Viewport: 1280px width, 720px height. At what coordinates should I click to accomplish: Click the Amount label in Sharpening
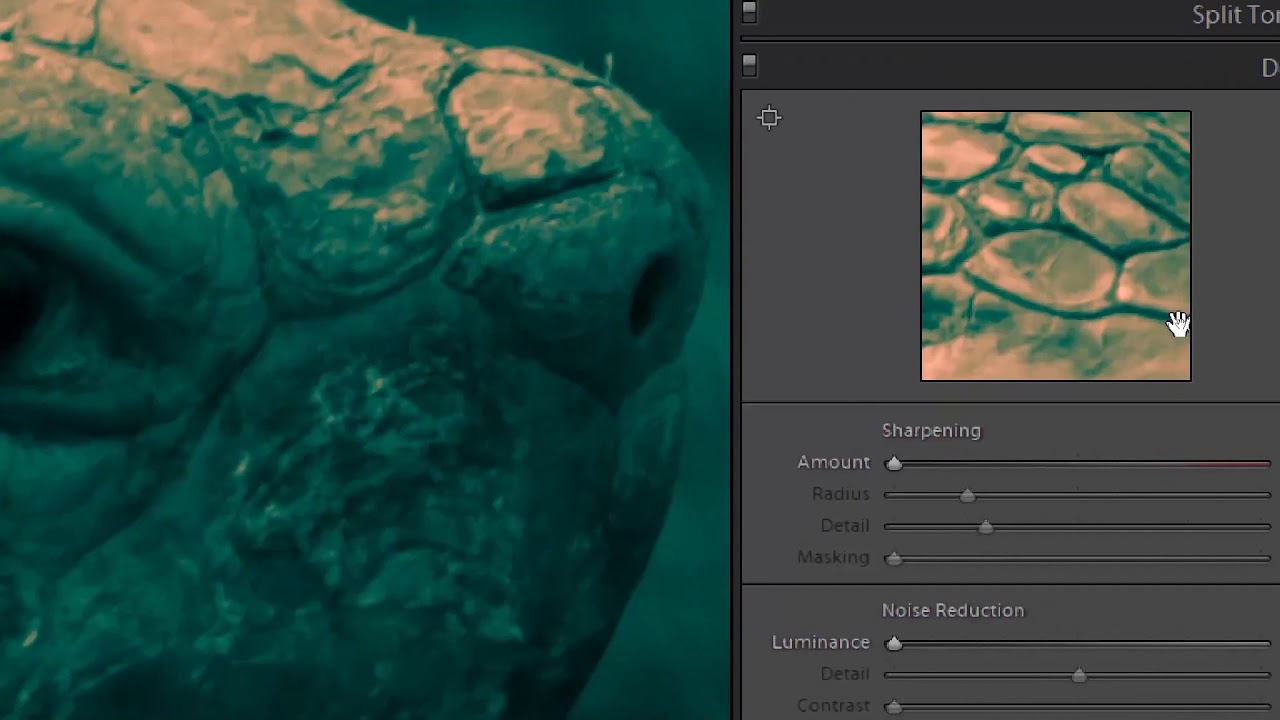point(833,462)
